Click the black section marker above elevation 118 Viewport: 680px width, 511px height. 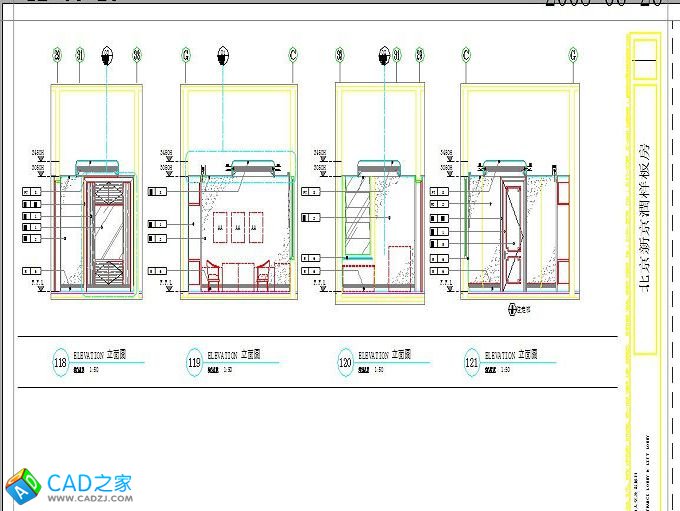click(107, 55)
